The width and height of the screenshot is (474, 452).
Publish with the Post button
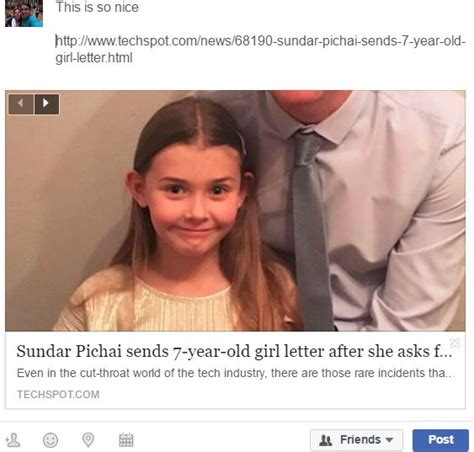[441, 440]
